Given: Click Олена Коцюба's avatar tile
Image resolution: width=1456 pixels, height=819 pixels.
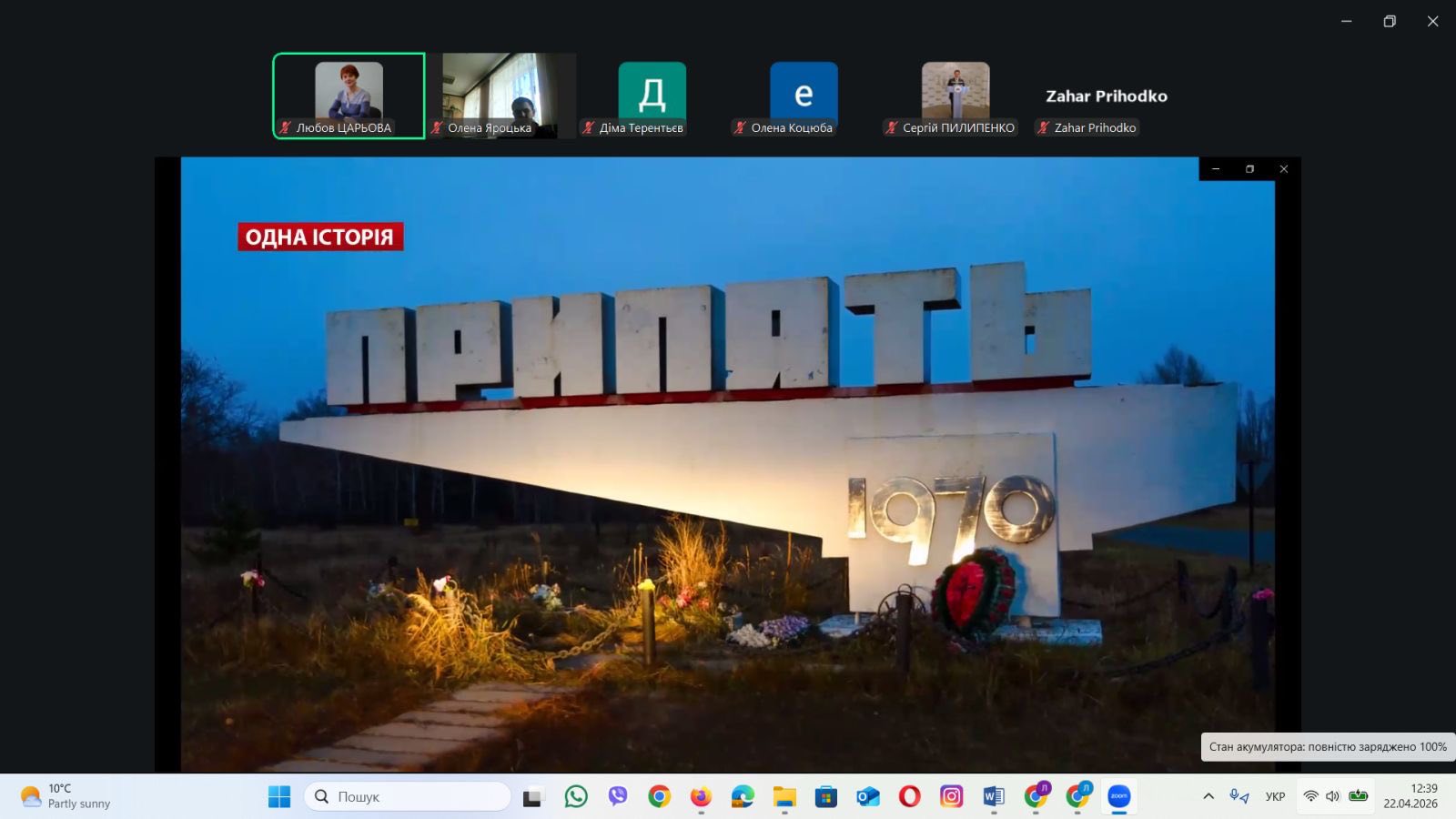Looking at the screenshot, I should [x=804, y=95].
